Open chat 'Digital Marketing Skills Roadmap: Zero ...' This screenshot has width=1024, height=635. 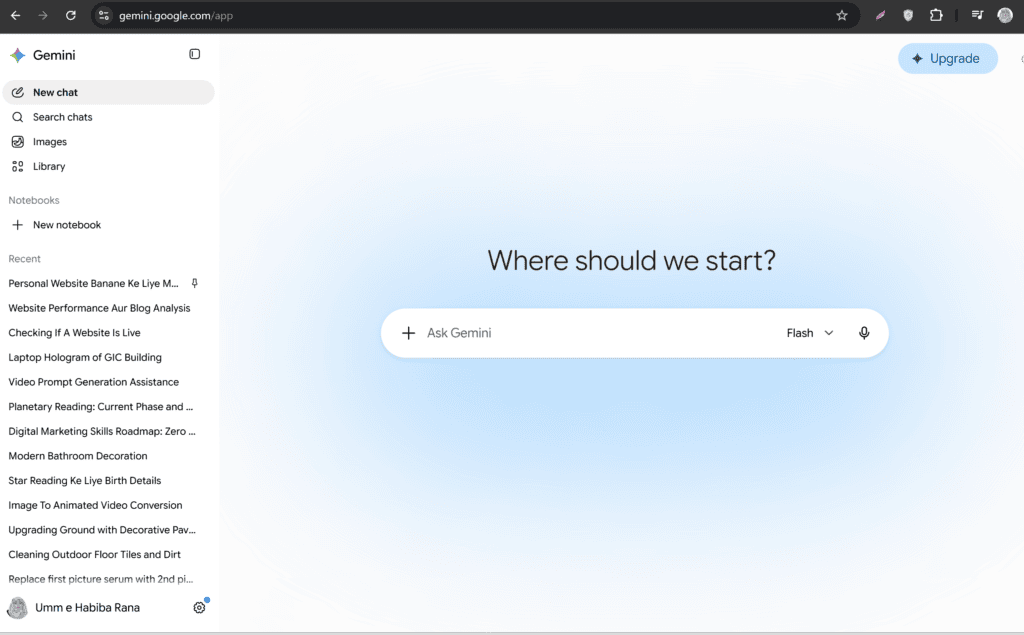(102, 431)
